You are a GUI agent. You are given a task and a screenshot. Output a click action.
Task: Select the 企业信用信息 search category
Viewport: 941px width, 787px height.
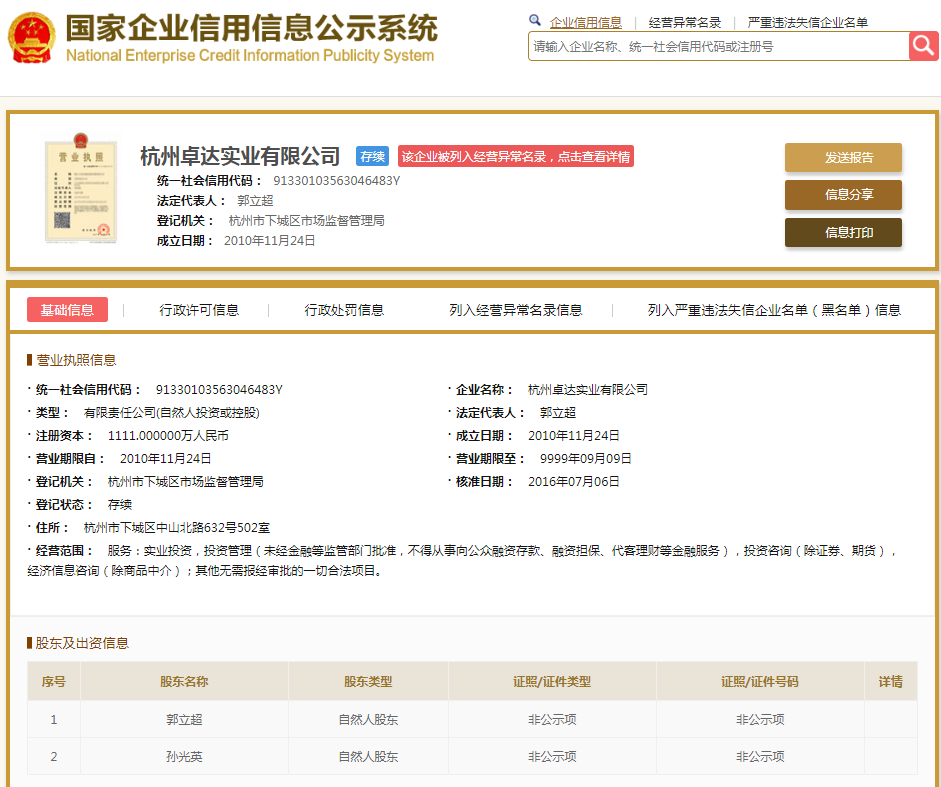click(585, 22)
